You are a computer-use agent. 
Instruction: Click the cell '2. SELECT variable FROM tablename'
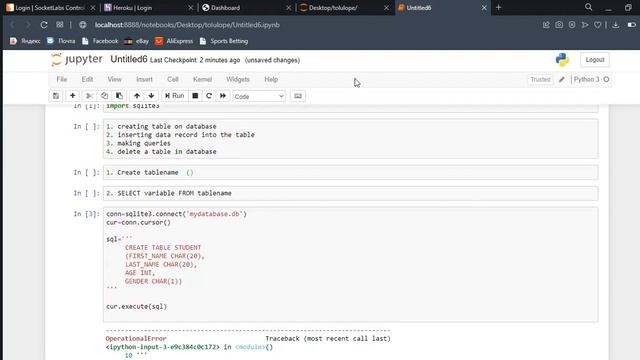pyautogui.click(x=351, y=193)
